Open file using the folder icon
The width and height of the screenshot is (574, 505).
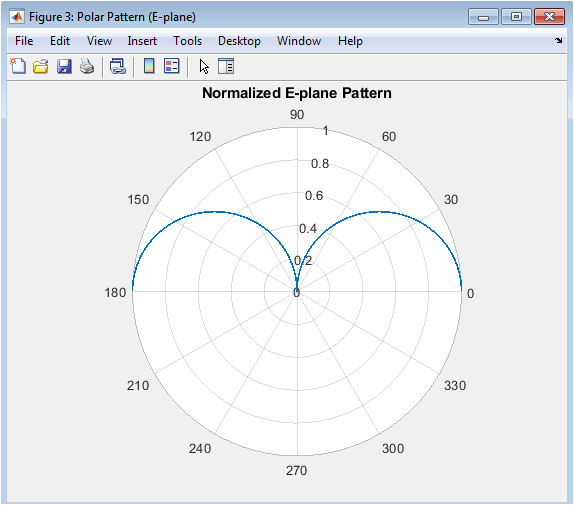click(41, 67)
